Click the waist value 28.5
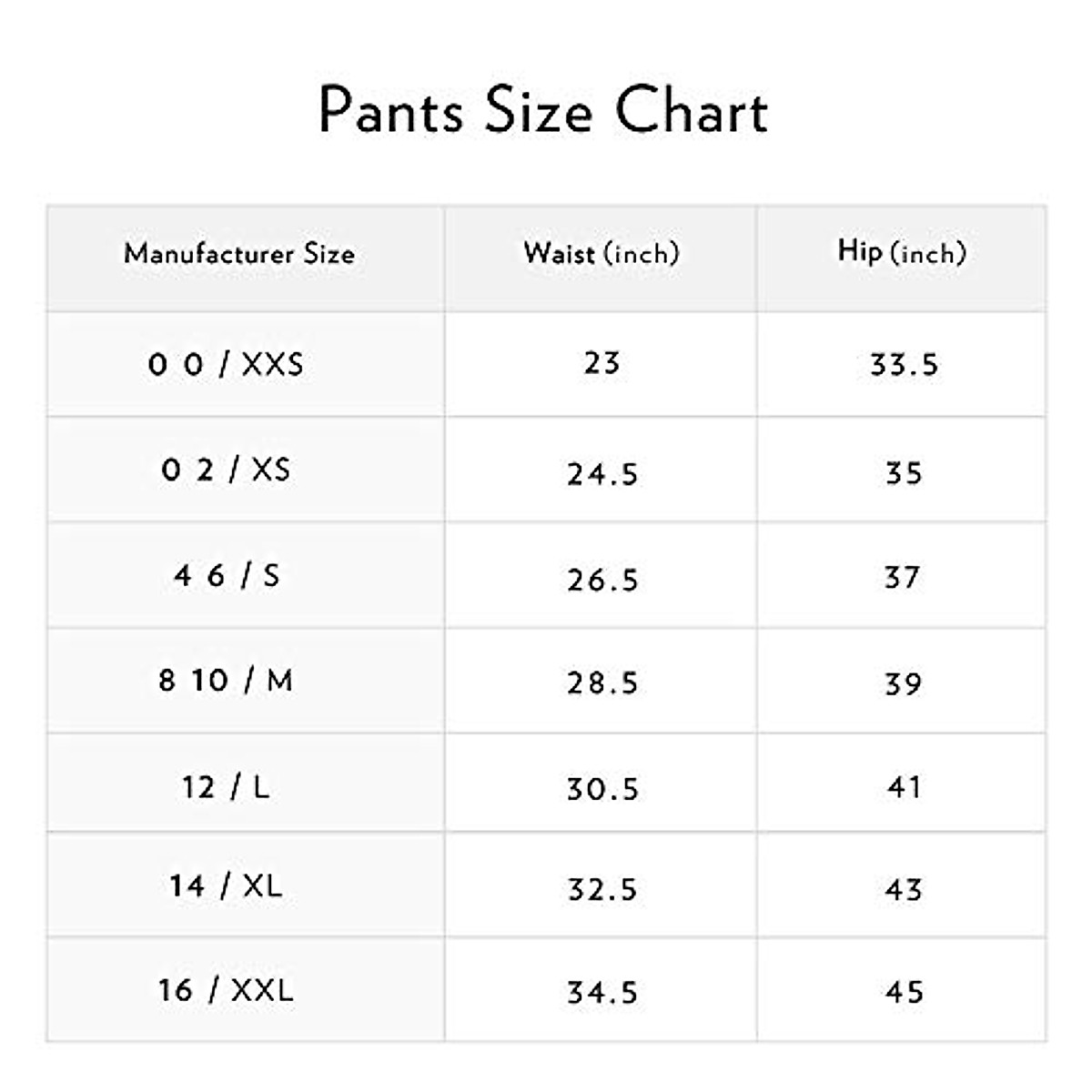The image size is (1092, 1092). tap(602, 683)
